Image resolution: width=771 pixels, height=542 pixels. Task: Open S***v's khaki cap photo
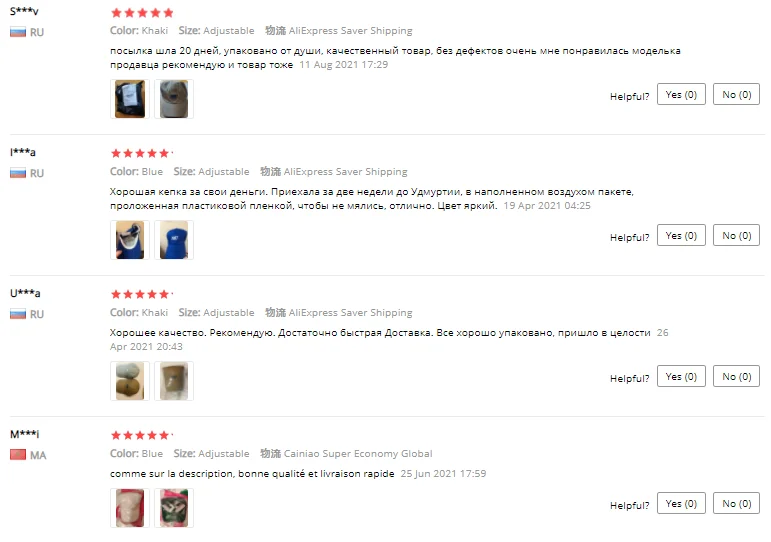[x=174, y=99]
